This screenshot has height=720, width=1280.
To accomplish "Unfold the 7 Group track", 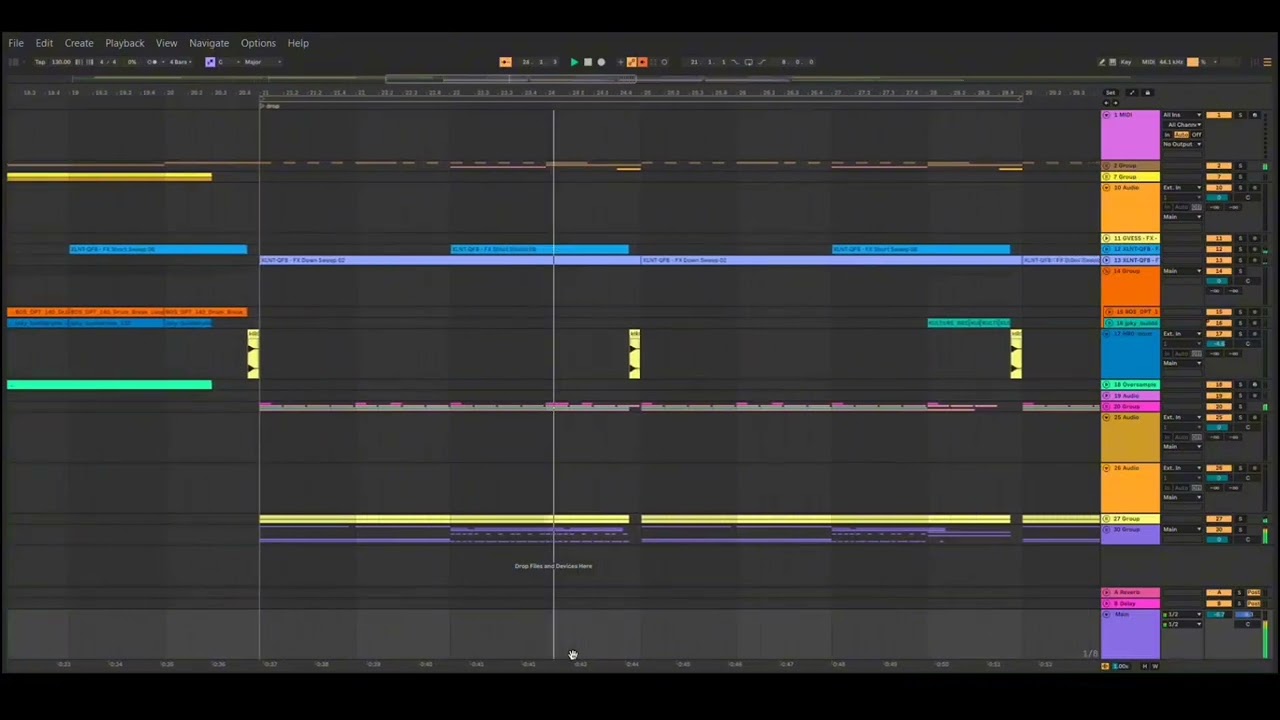I will [x=1106, y=177].
